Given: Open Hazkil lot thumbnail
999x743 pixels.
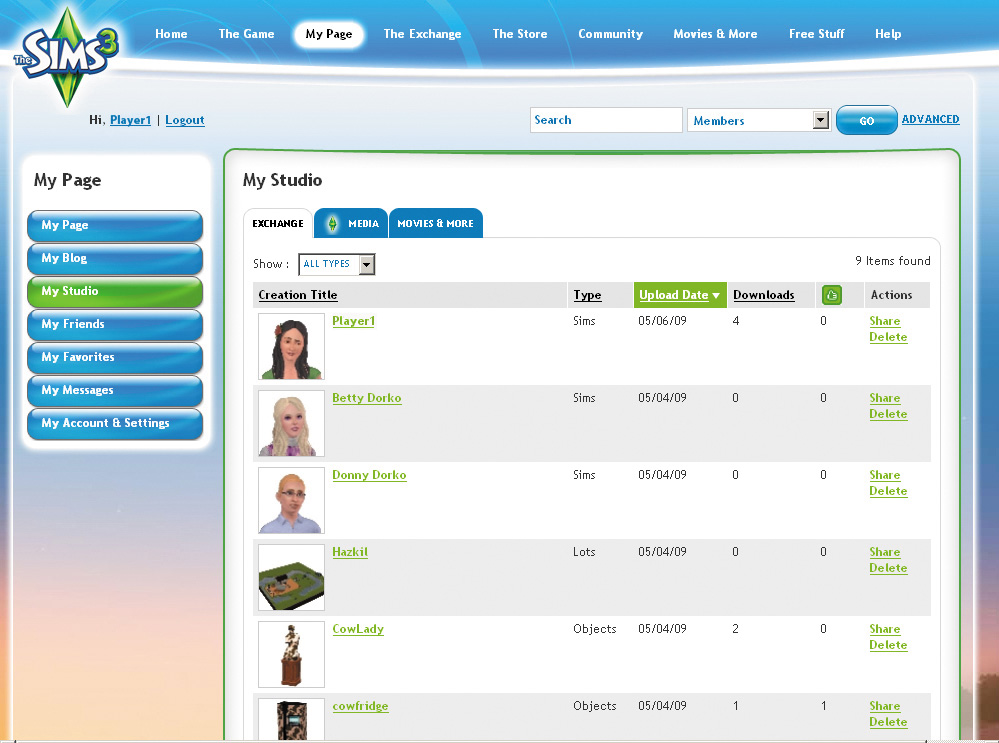Looking at the screenshot, I should click(x=291, y=578).
